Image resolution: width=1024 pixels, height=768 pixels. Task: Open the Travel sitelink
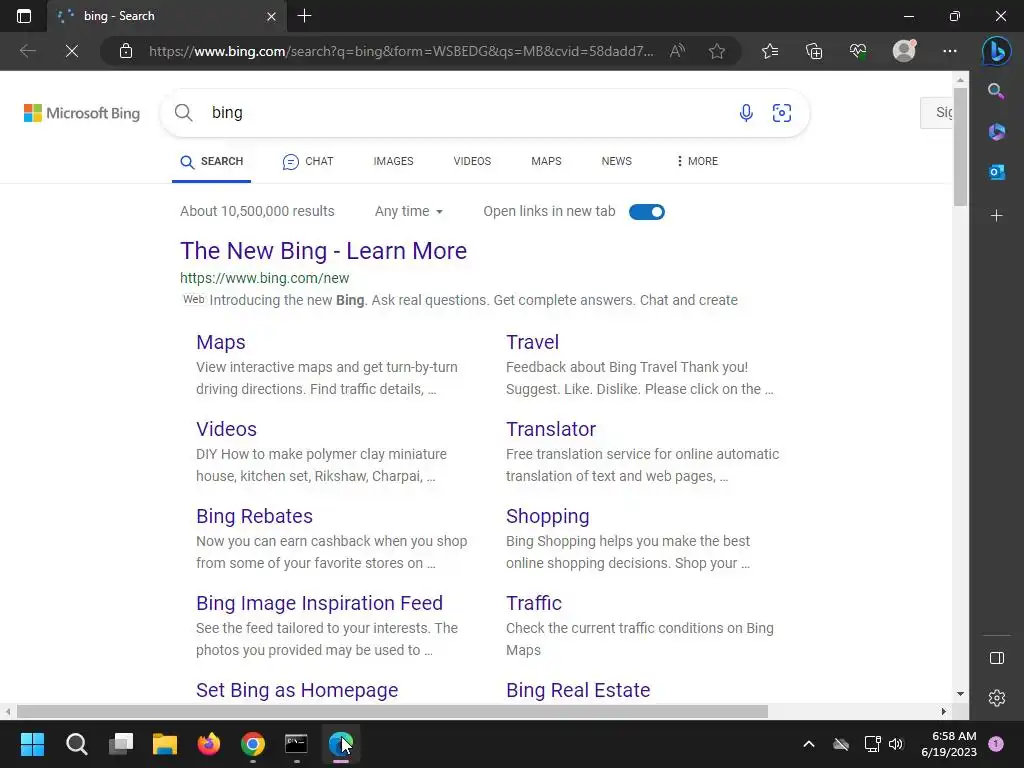[x=532, y=342]
